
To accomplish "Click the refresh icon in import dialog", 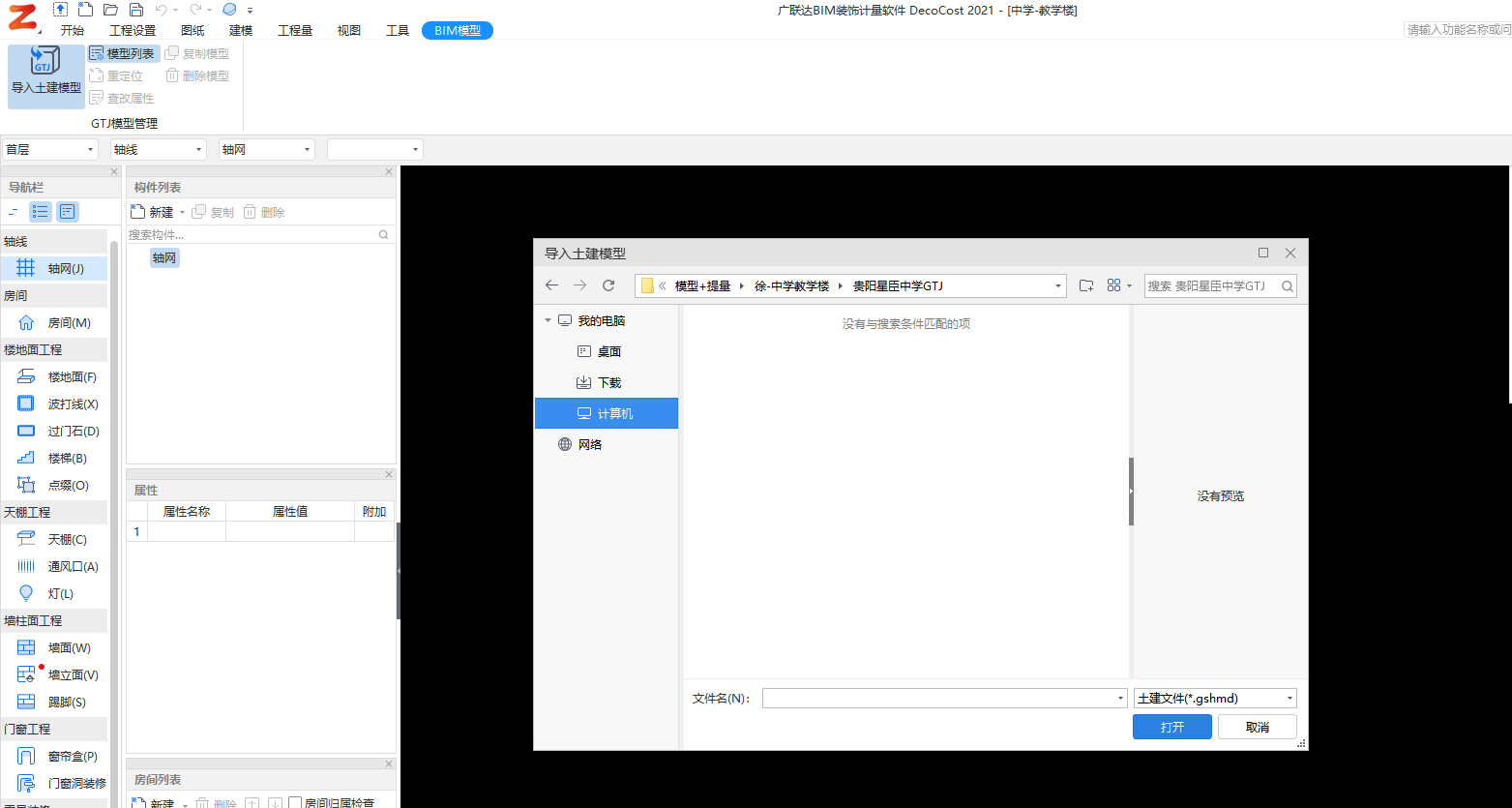I will click(x=608, y=285).
